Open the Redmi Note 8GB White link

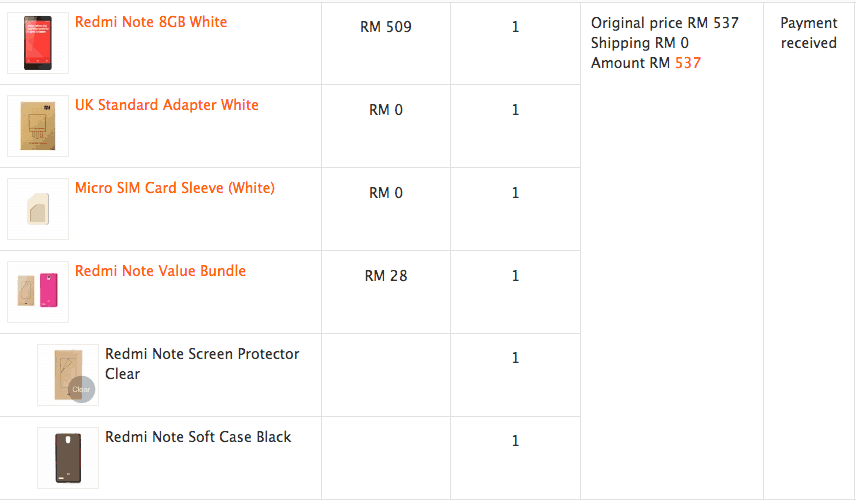point(151,22)
